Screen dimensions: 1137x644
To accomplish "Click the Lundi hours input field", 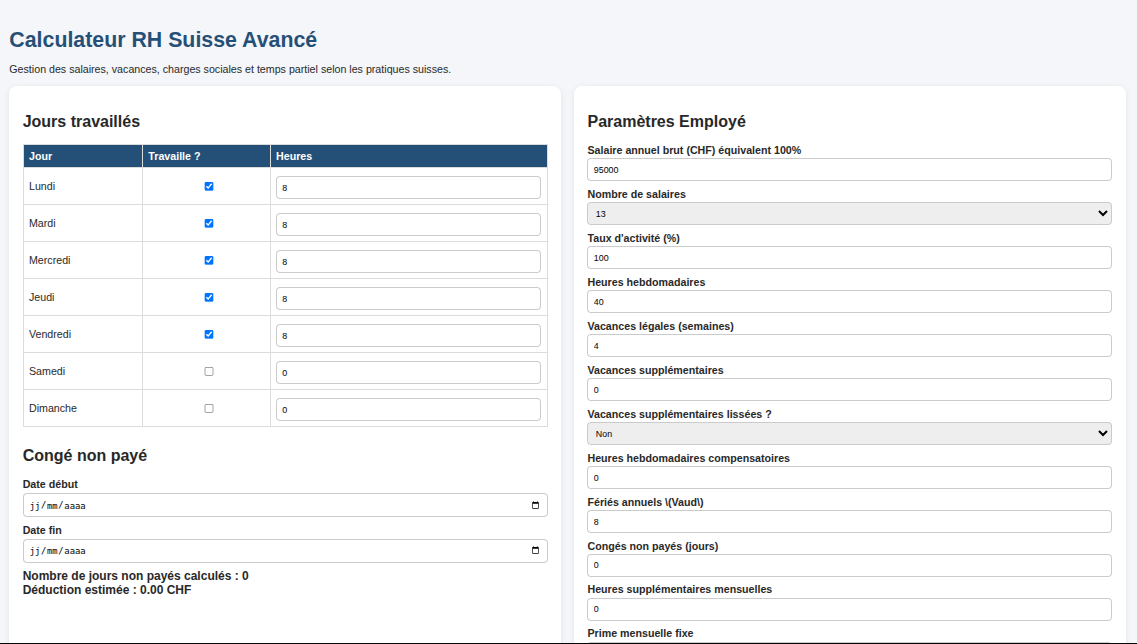I will click(408, 187).
